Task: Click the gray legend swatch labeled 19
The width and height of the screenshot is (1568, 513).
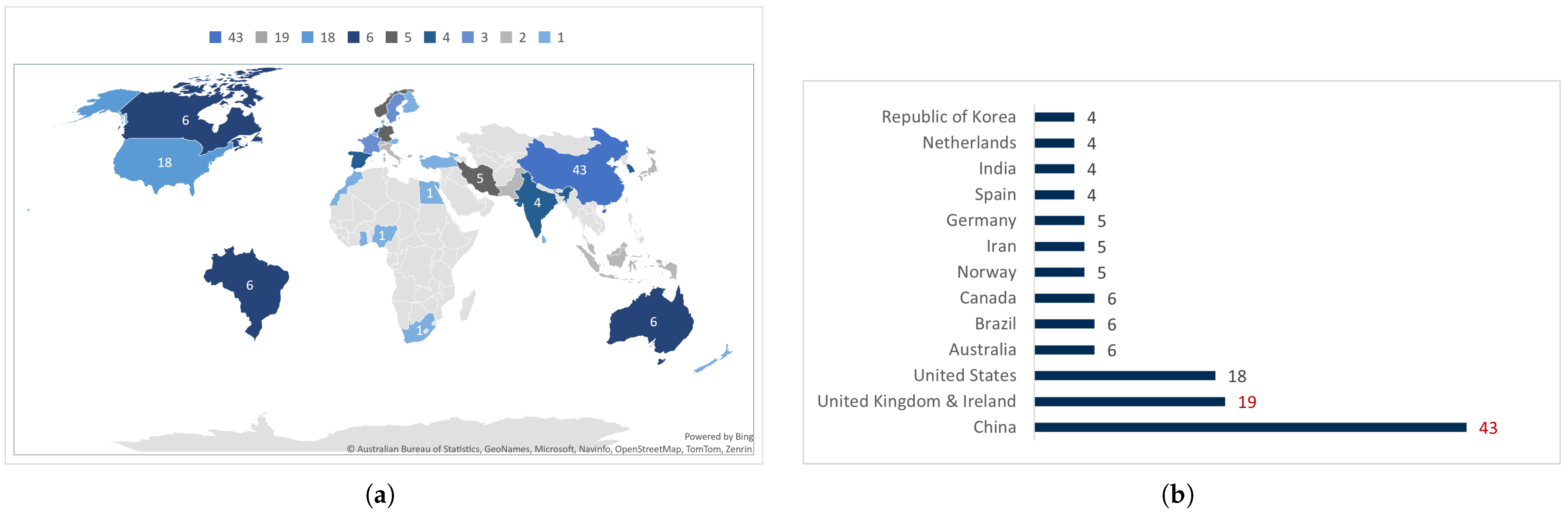Action: pyautogui.click(x=261, y=38)
